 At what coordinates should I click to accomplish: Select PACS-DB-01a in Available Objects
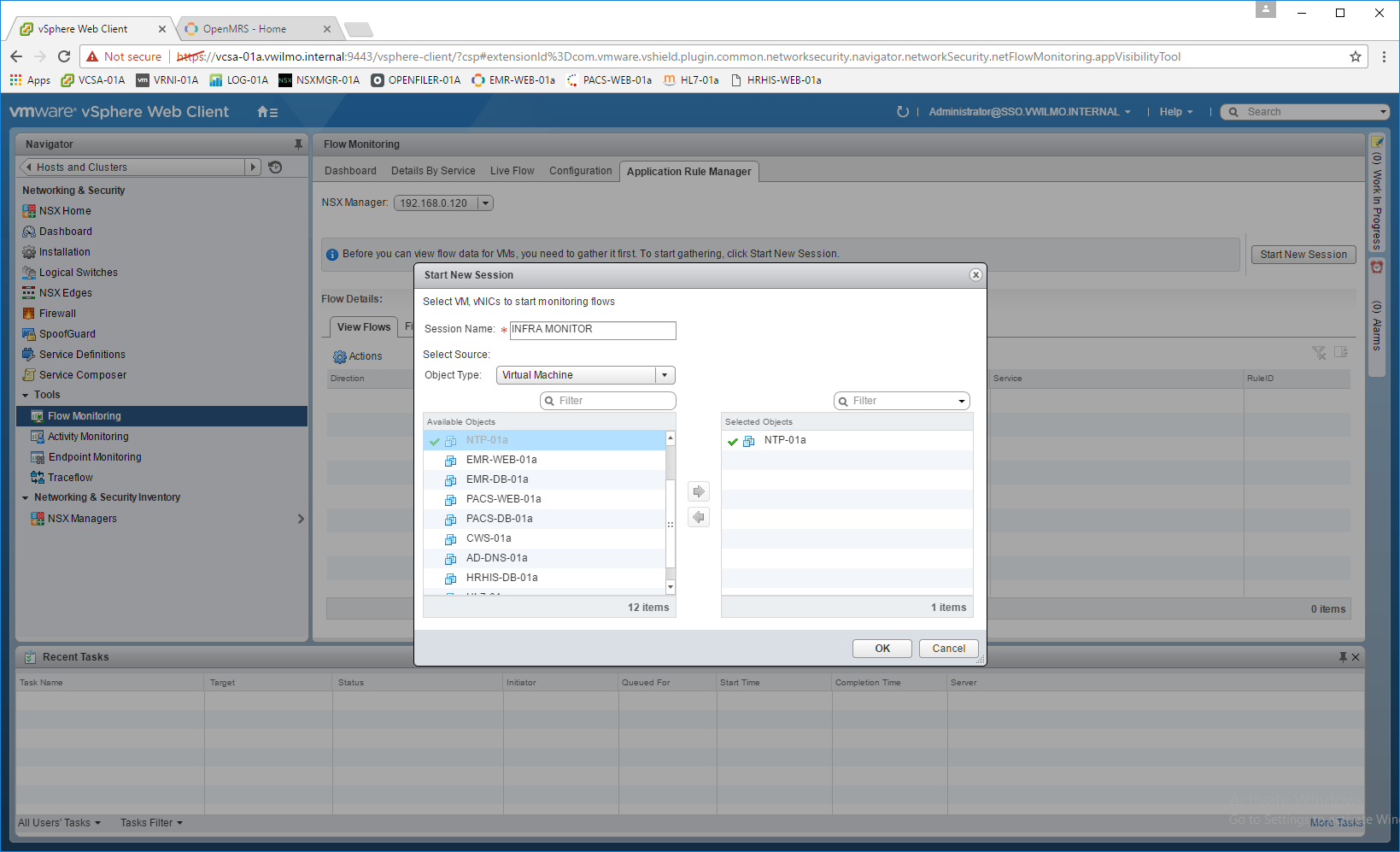click(544, 519)
